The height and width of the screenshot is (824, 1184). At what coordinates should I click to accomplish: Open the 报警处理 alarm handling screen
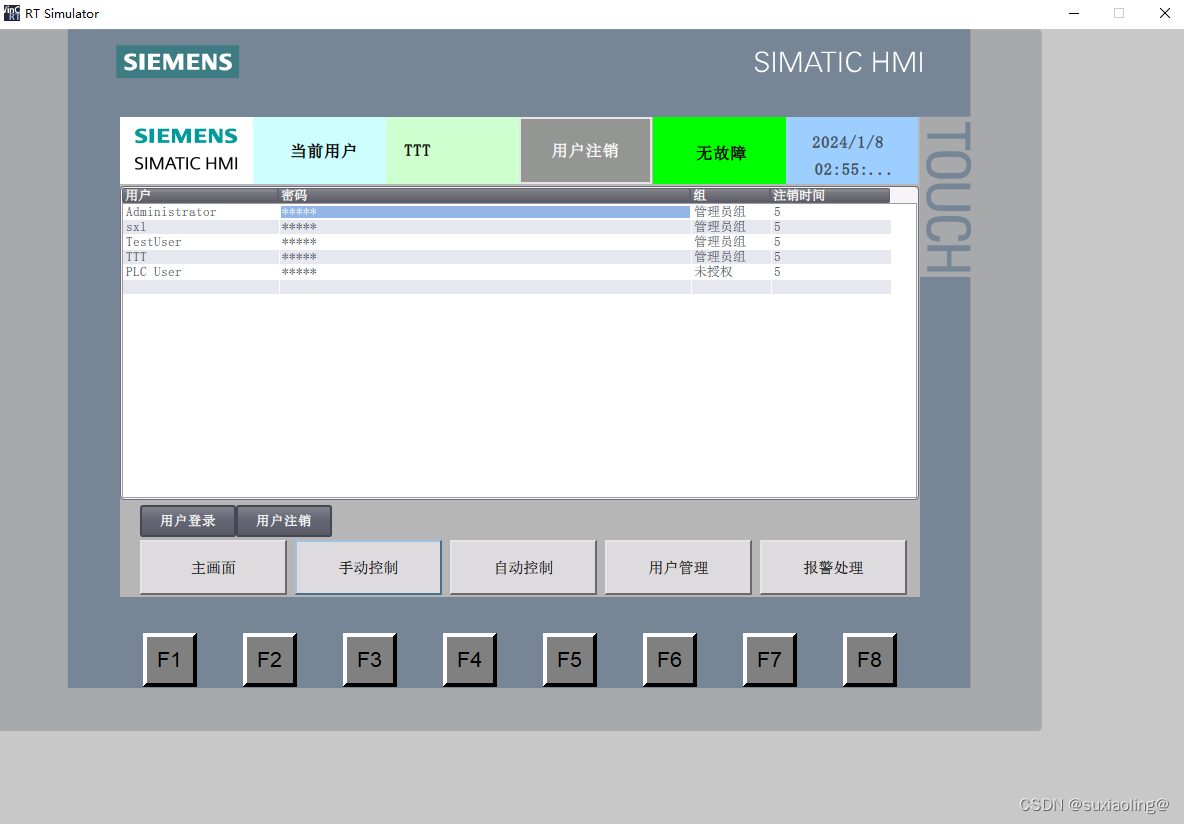coord(833,567)
